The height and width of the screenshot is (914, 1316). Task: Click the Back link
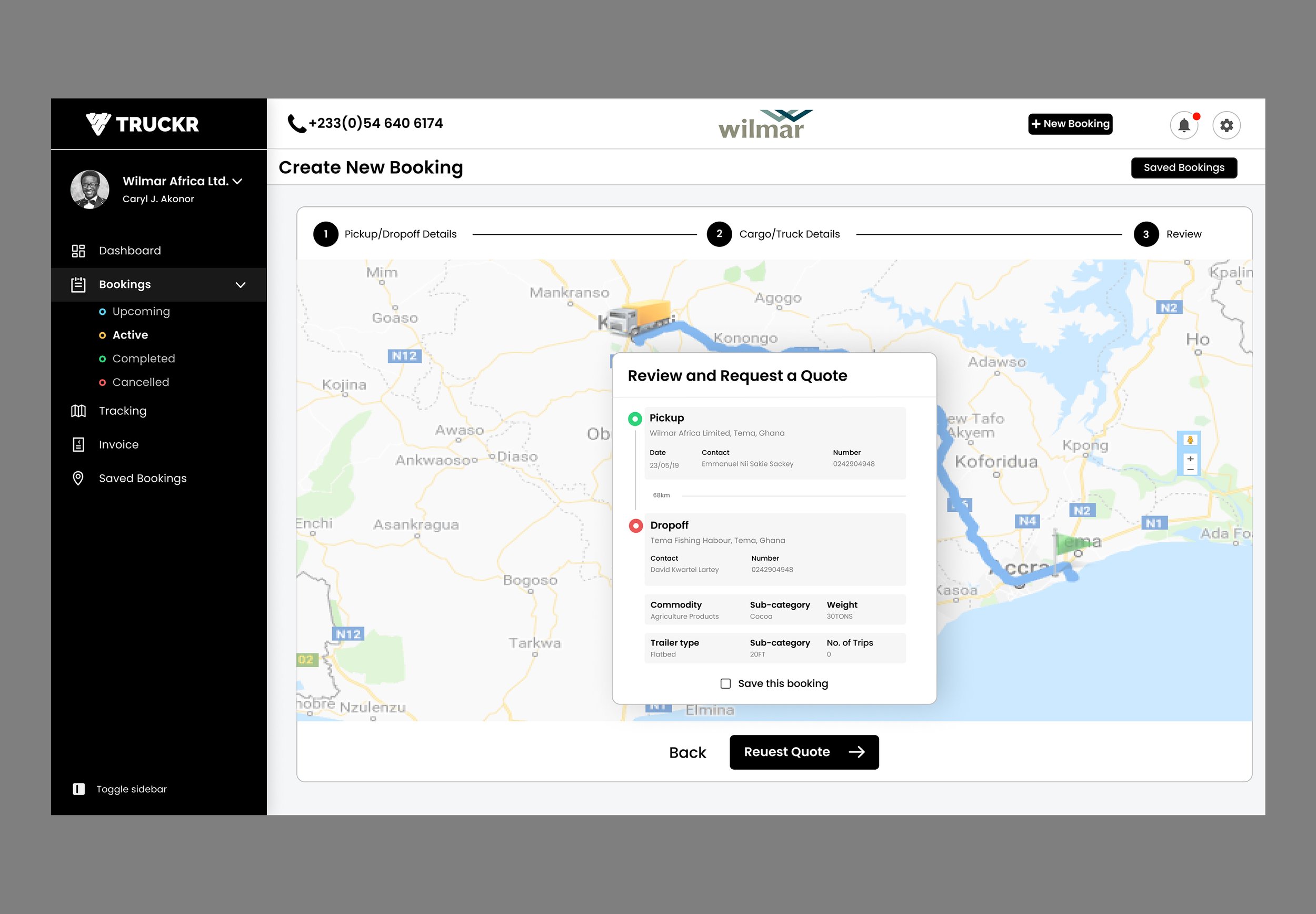(687, 752)
